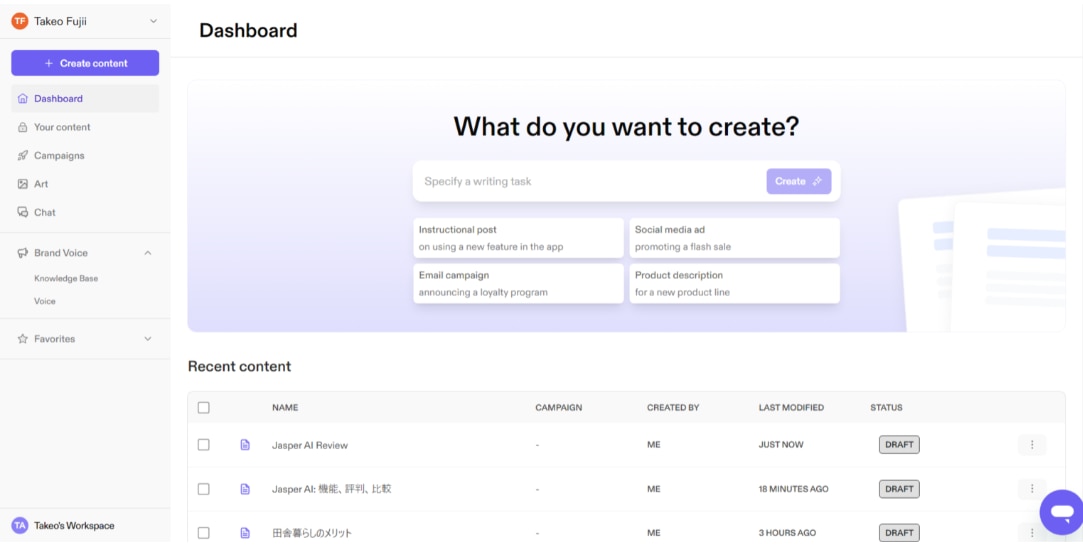Toggle the select-all checkbox in table header
The width and height of the screenshot is (1083, 558).
[x=204, y=407]
